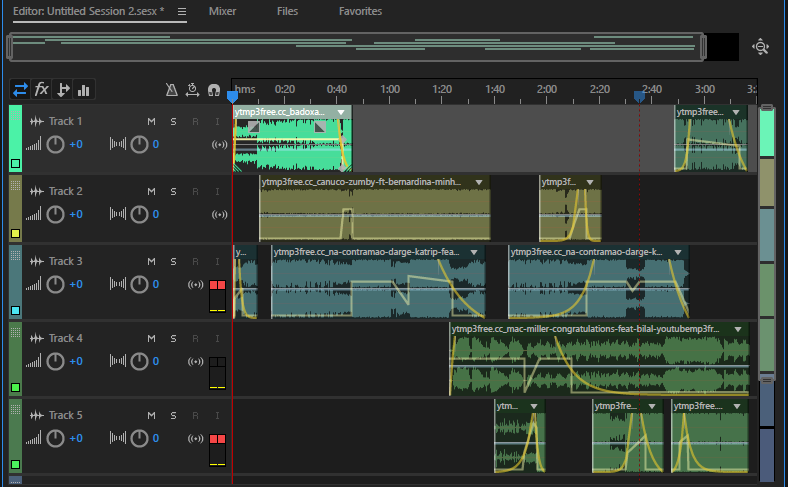This screenshot has height=487, width=788.
Task: Open the Files tab
Action: [x=287, y=11]
